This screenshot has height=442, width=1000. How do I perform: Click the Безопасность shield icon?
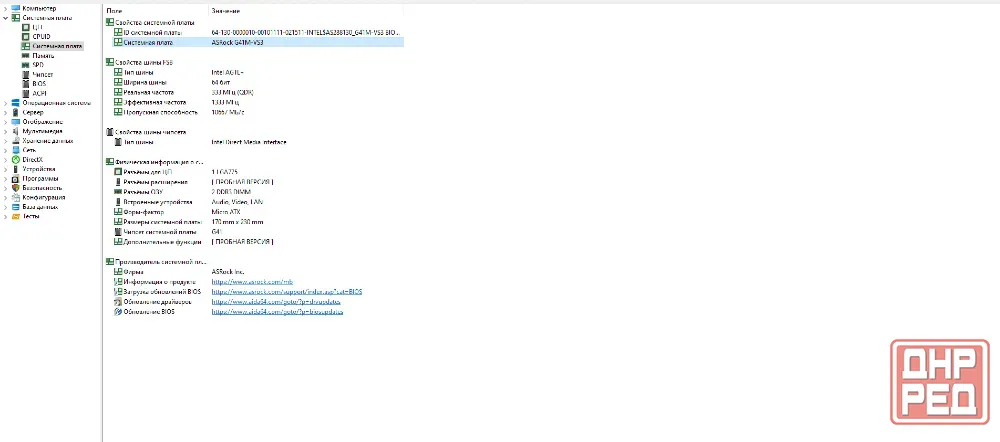[16, 188]
